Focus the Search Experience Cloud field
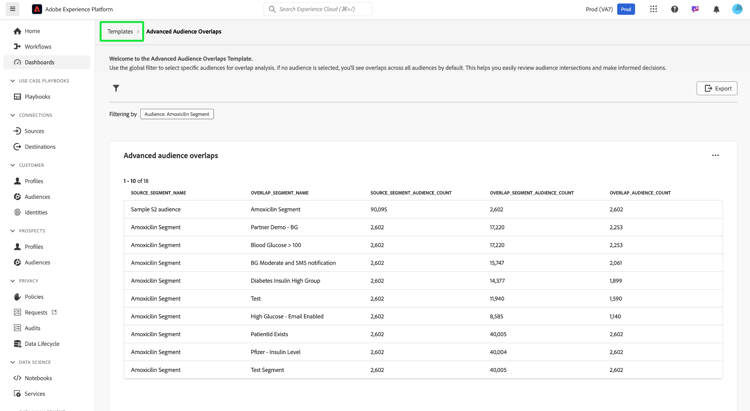This screenshot has width=750, height=411. (320, 9)
